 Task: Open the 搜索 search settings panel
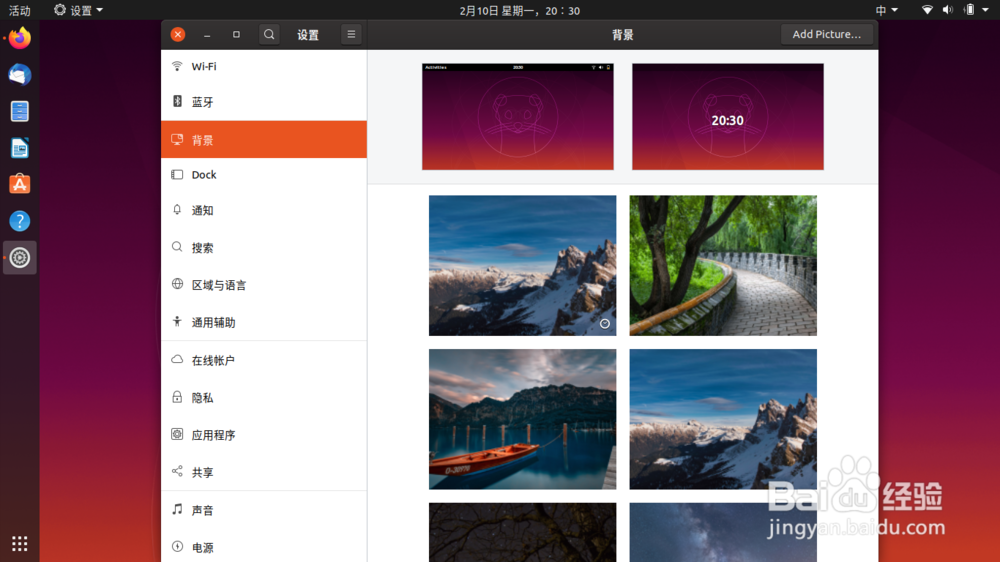[264, 248]
